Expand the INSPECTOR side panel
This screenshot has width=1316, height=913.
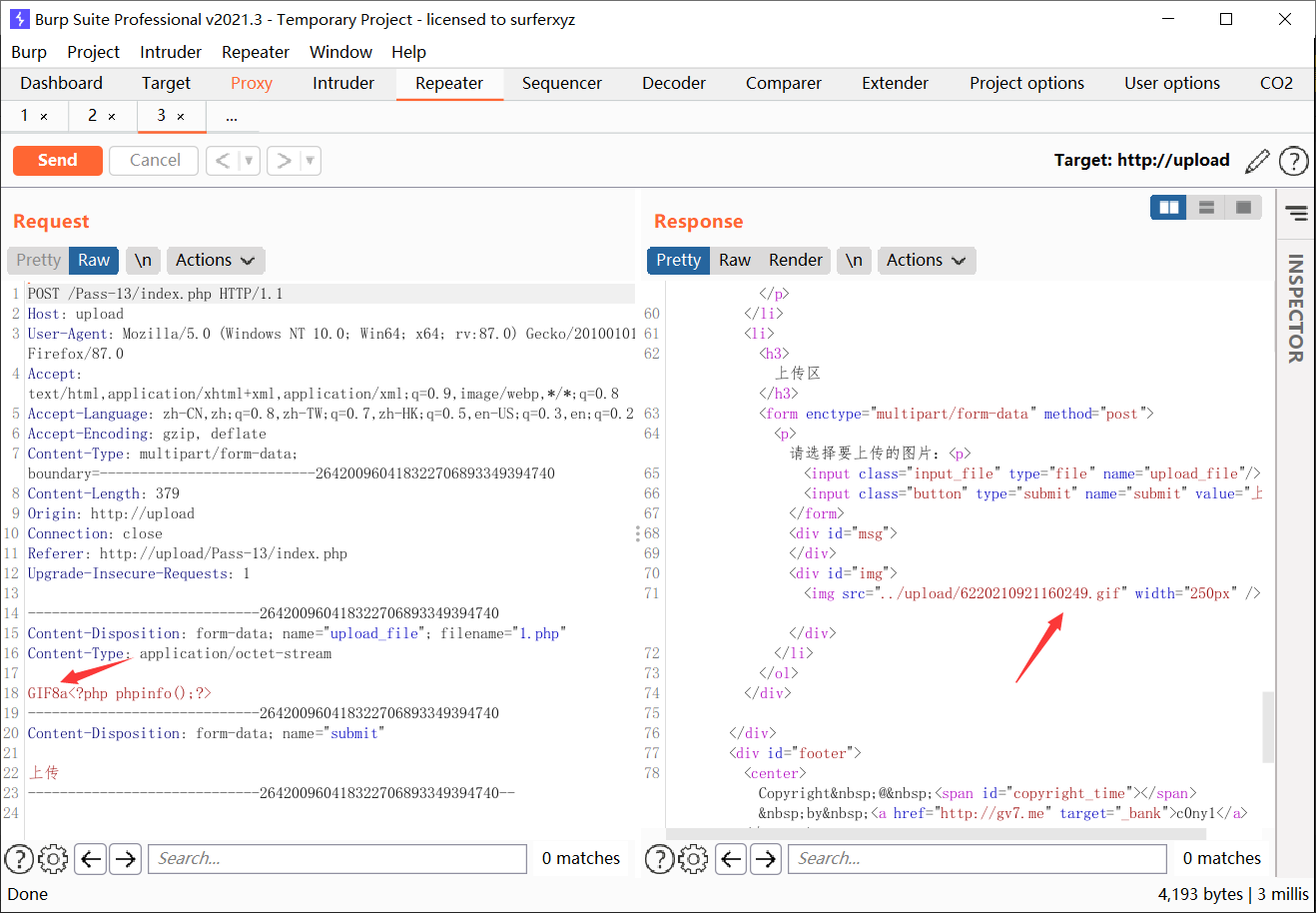click(1296, 308)
